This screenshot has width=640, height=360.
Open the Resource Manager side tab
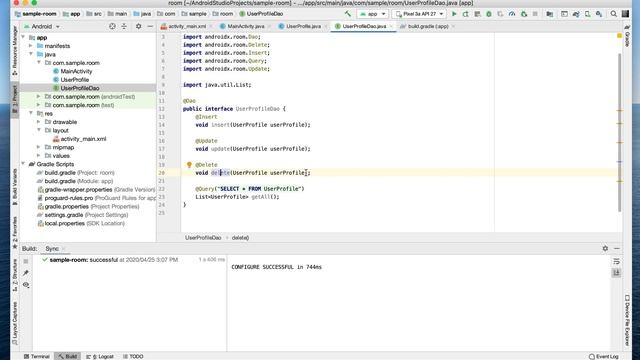pos(15,50)
